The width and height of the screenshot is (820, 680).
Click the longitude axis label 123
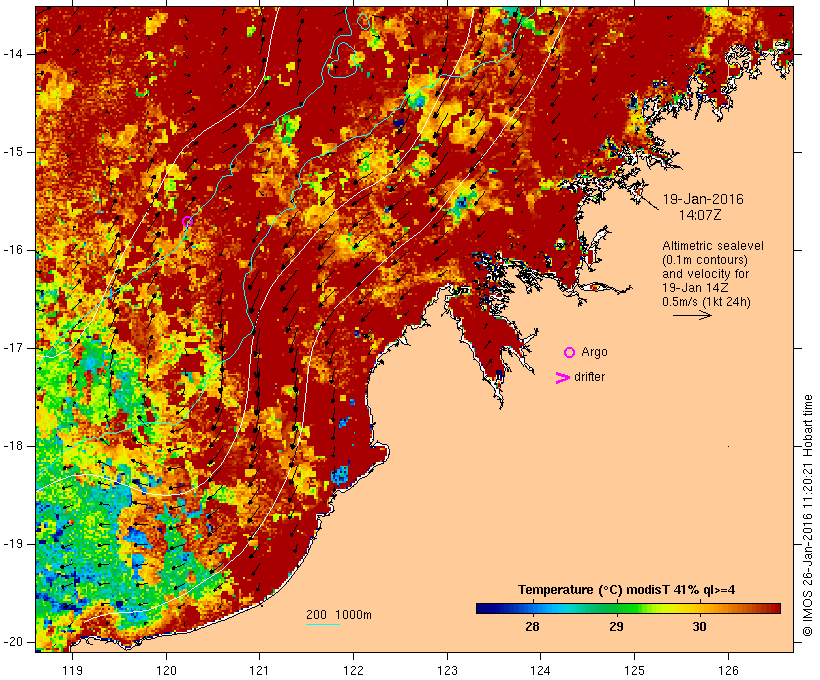tap(447, 670)
